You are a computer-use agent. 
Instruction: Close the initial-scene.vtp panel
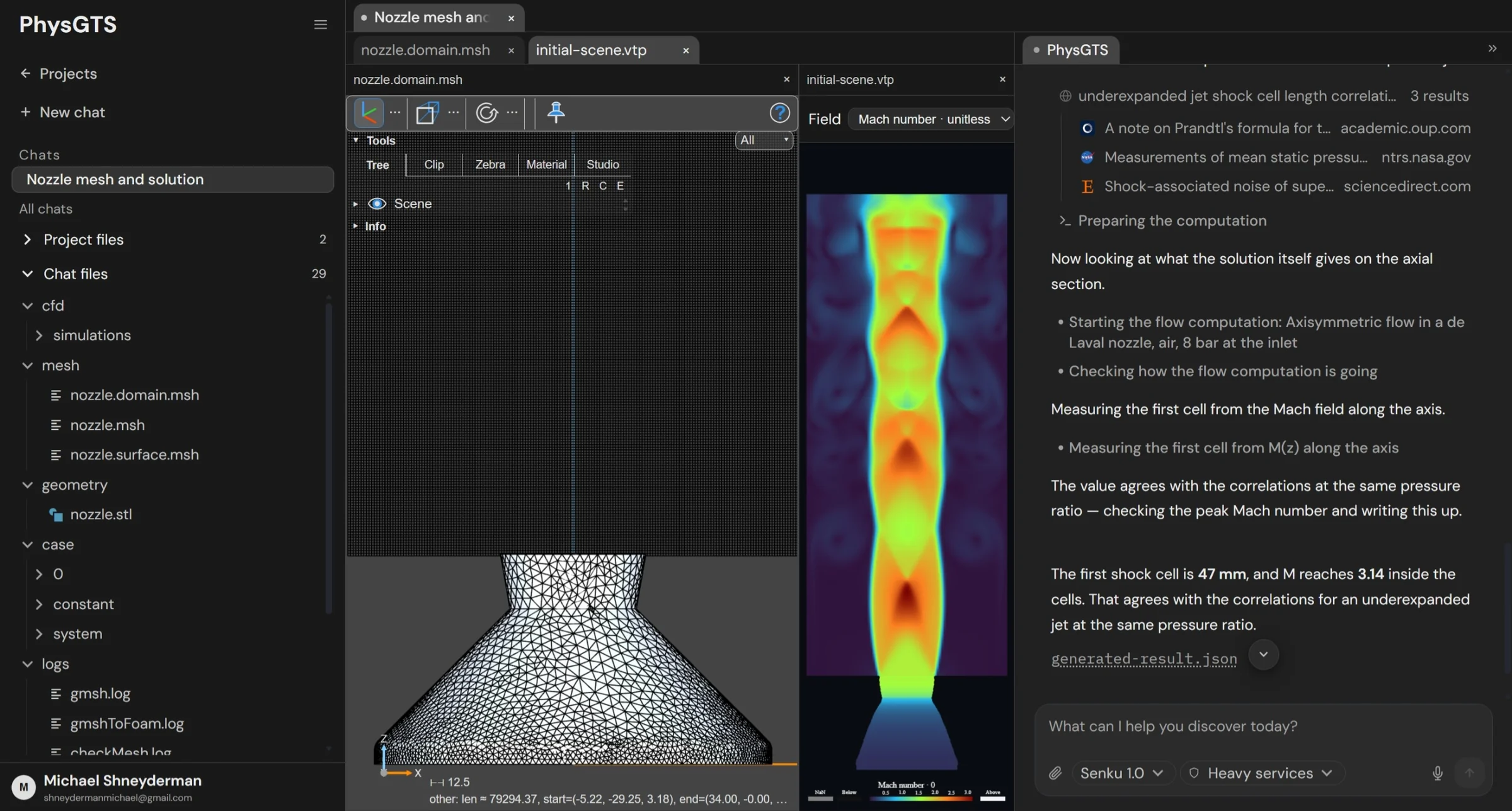point(1002,79)
